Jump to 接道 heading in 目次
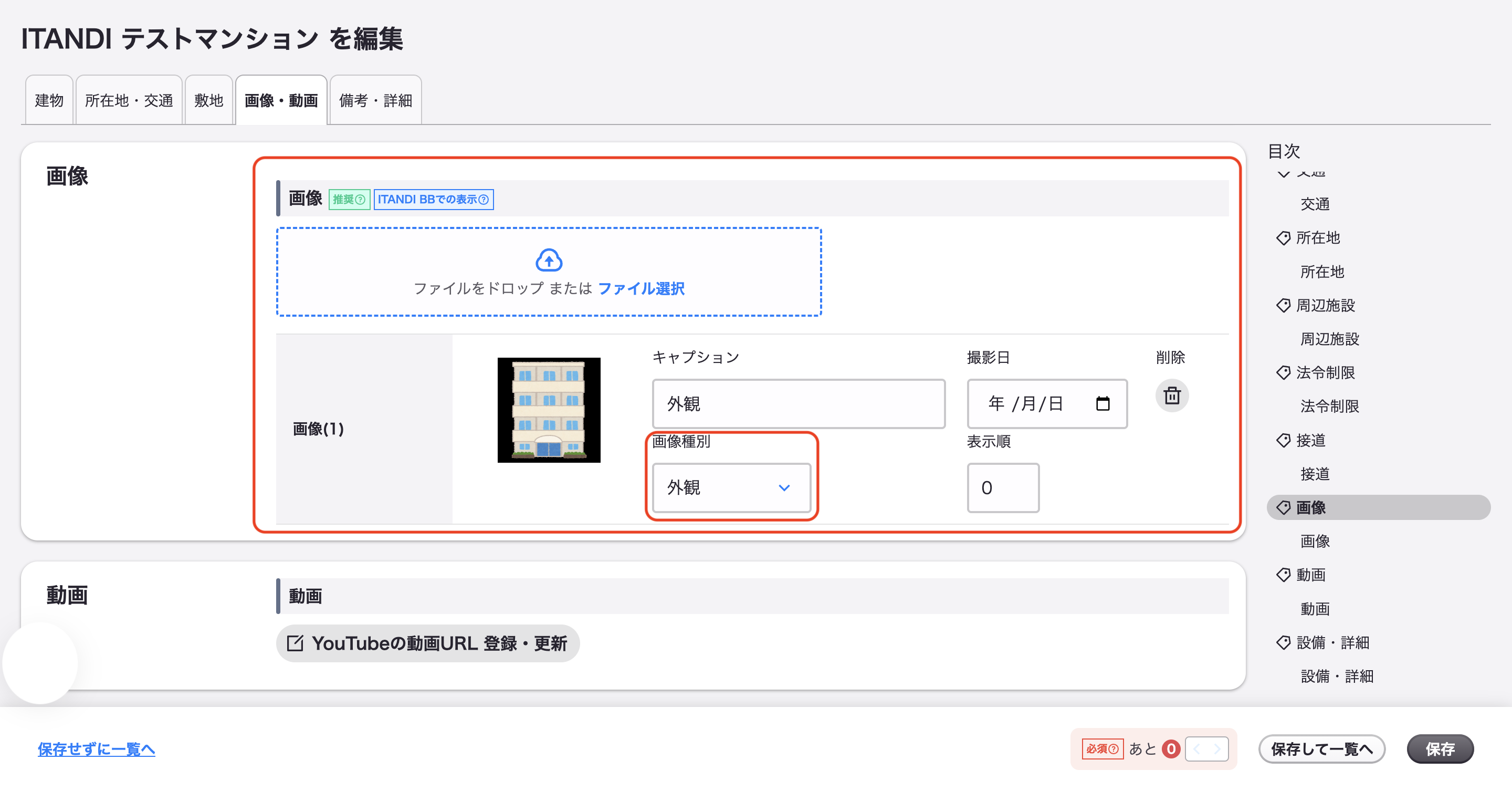The image size is (1512, 791). [1311, 441]
